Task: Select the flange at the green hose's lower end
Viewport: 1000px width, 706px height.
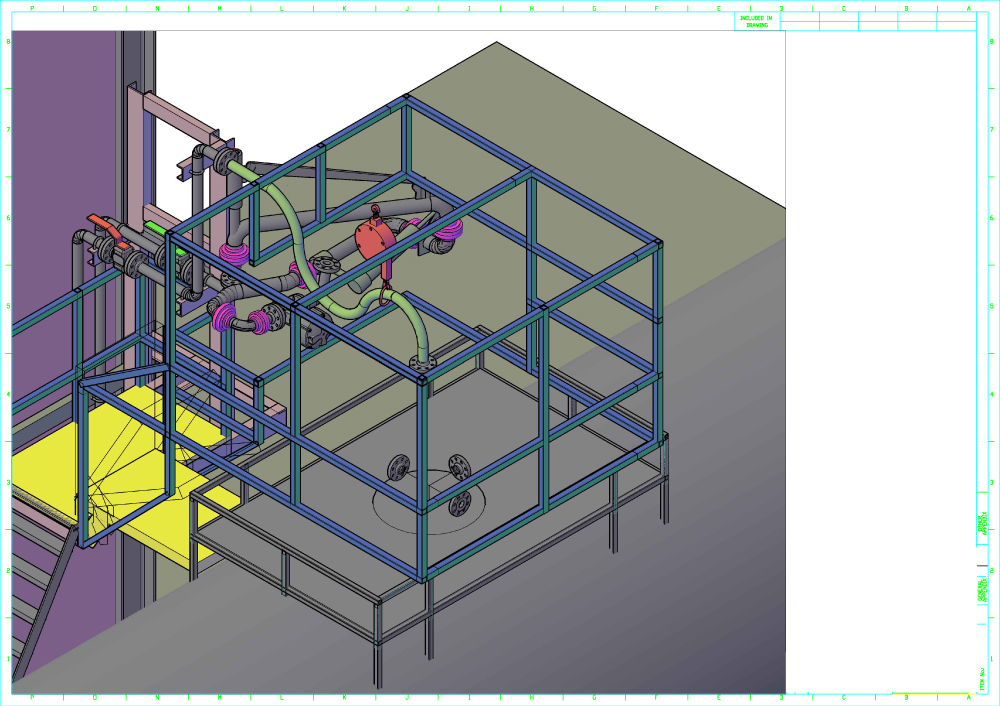Action: [421, 365]
